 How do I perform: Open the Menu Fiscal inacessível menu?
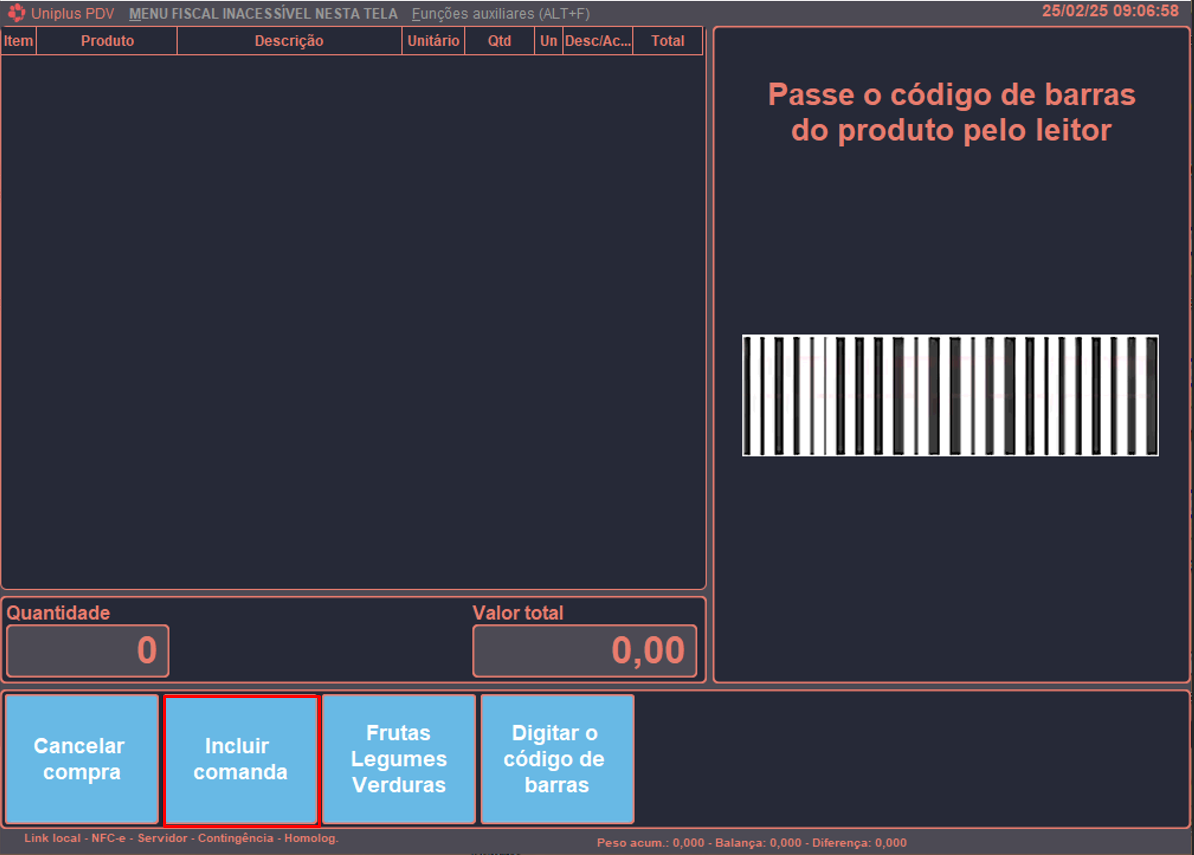pyautogui.click(x=263, y=14)
